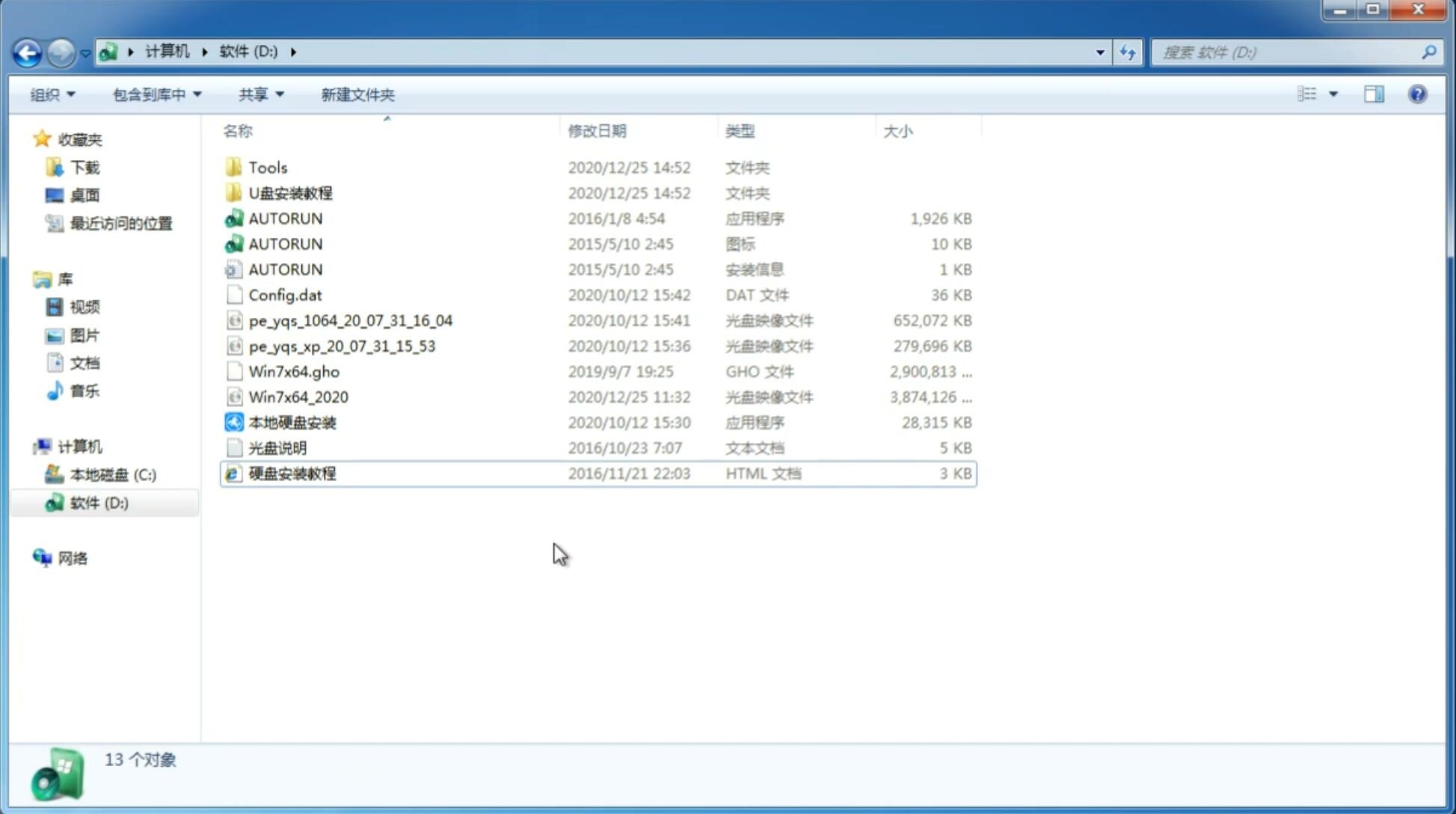This screenshot has width=1456, height=814.
Task: Open Win7x64_2020 disc image file
Action: 298,397
